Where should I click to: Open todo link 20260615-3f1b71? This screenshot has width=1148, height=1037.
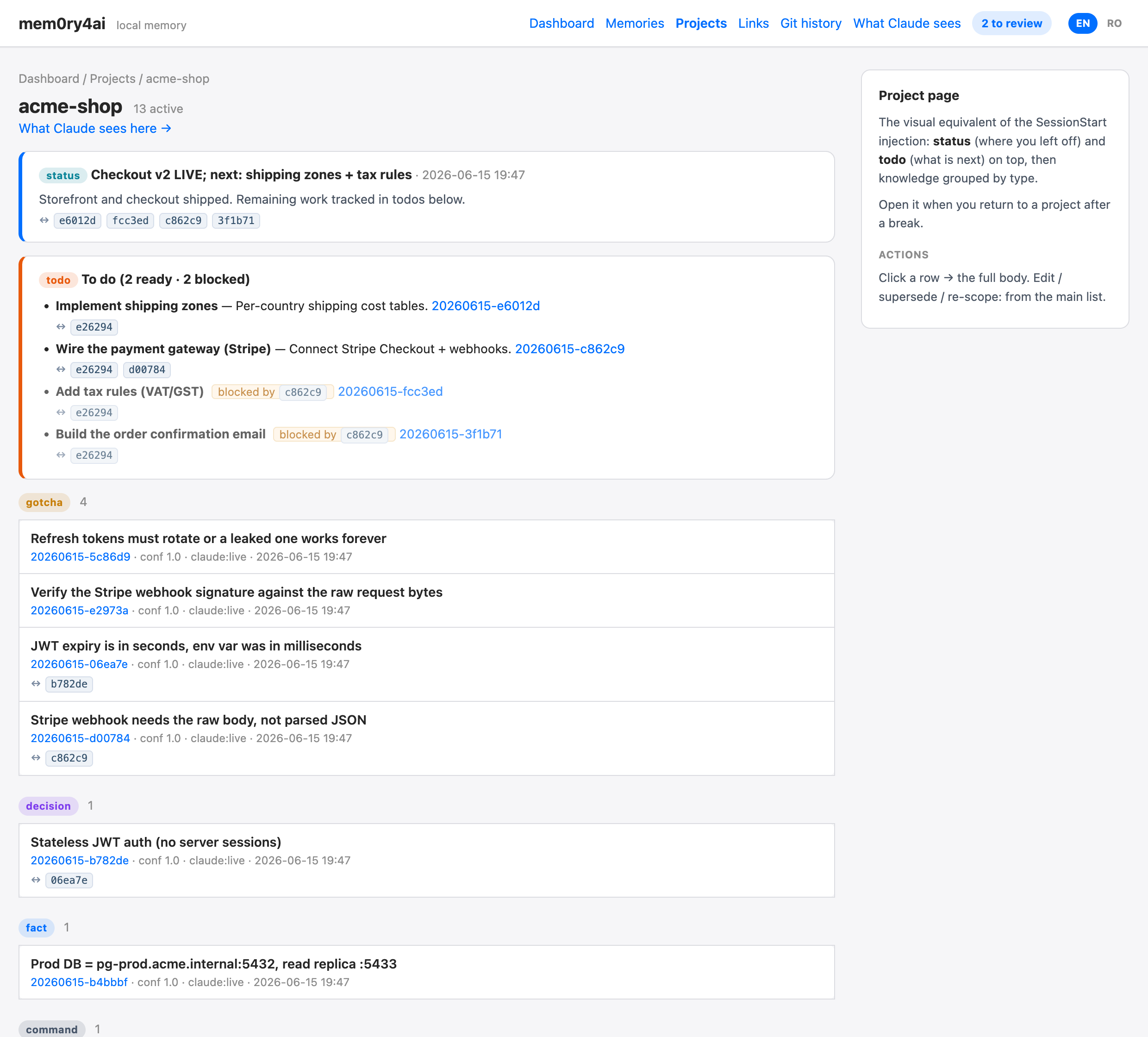pyautogui.click(x=450, y=434)
